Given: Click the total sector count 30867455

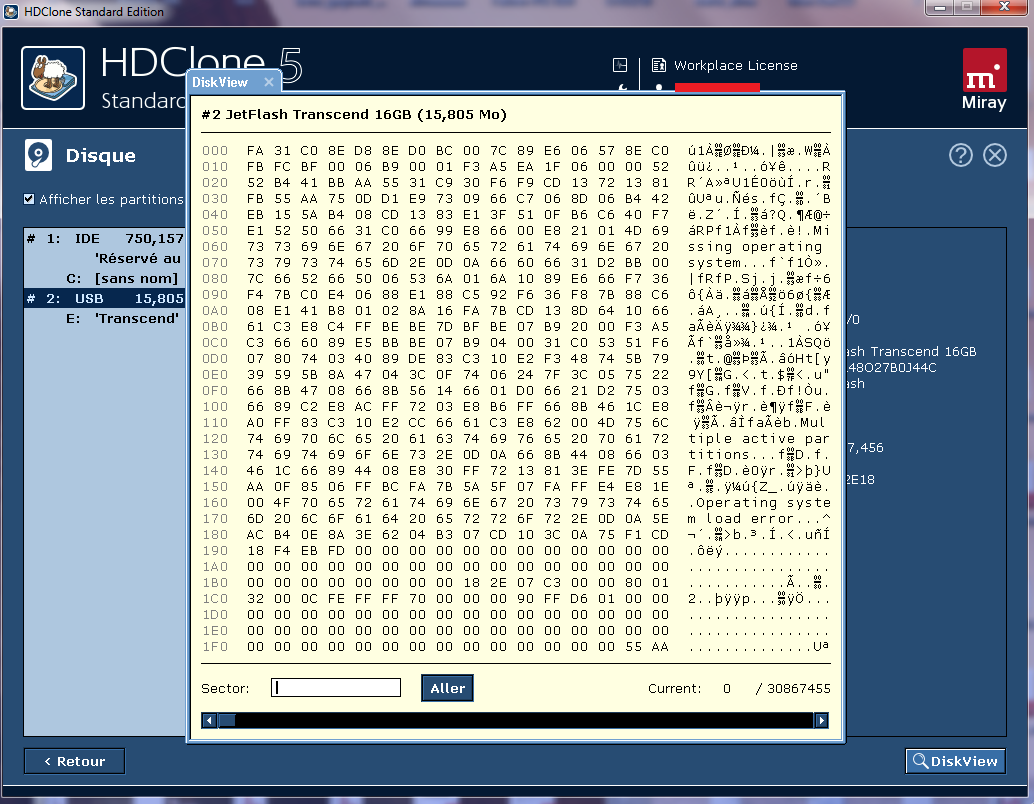Looking at the screenshot, I should (x=798, y=689).
